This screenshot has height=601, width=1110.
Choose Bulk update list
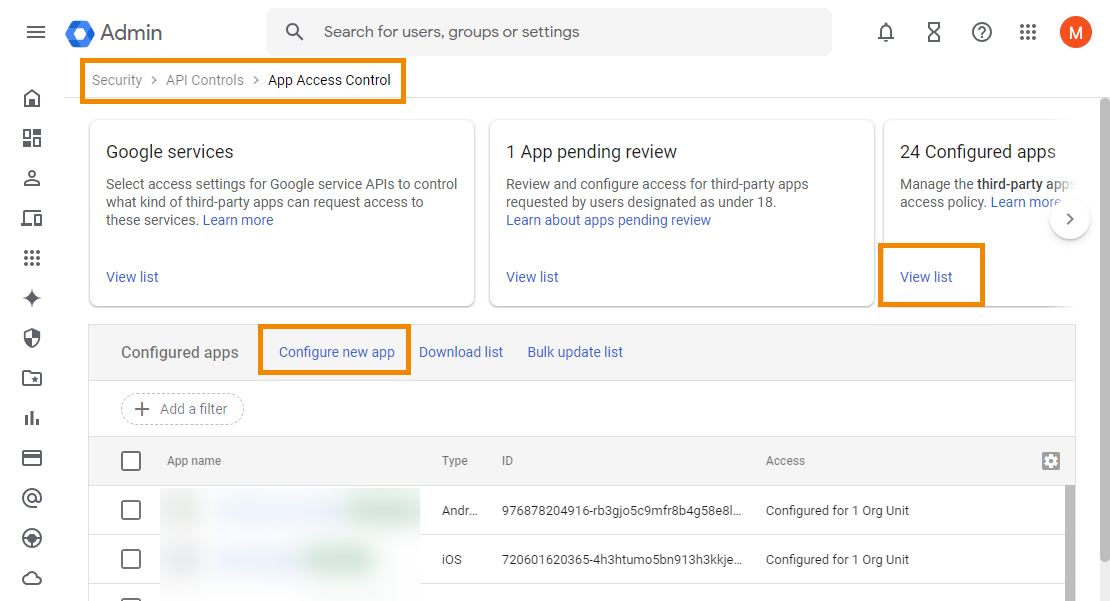575,352
